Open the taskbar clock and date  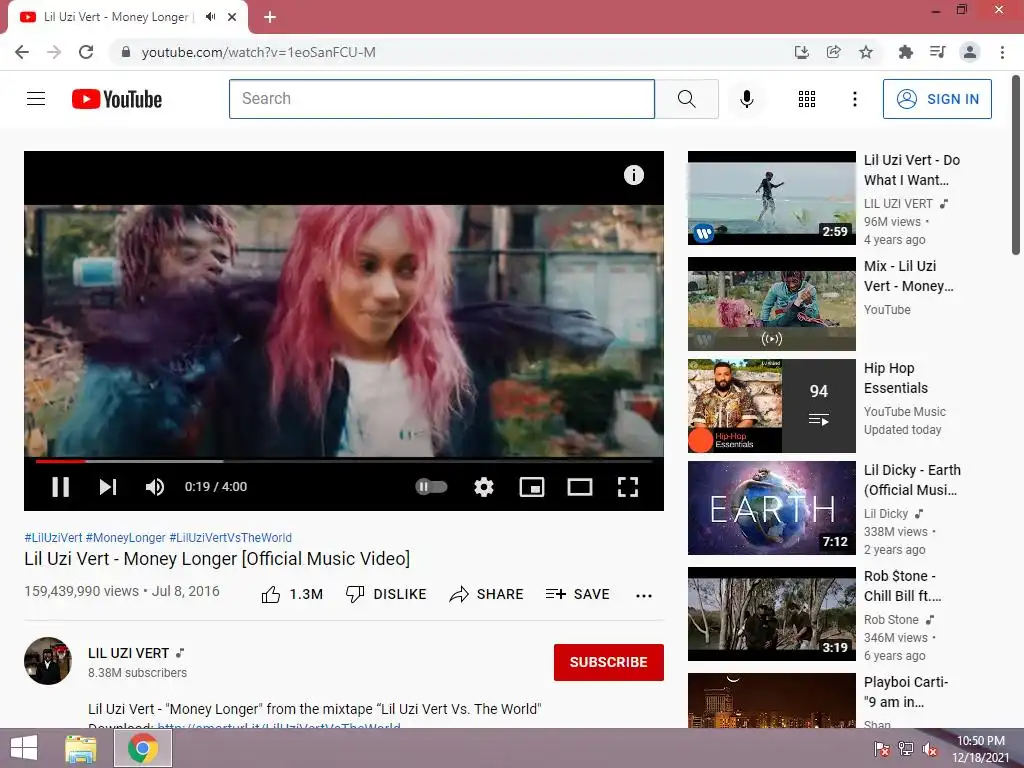(980, 748)
